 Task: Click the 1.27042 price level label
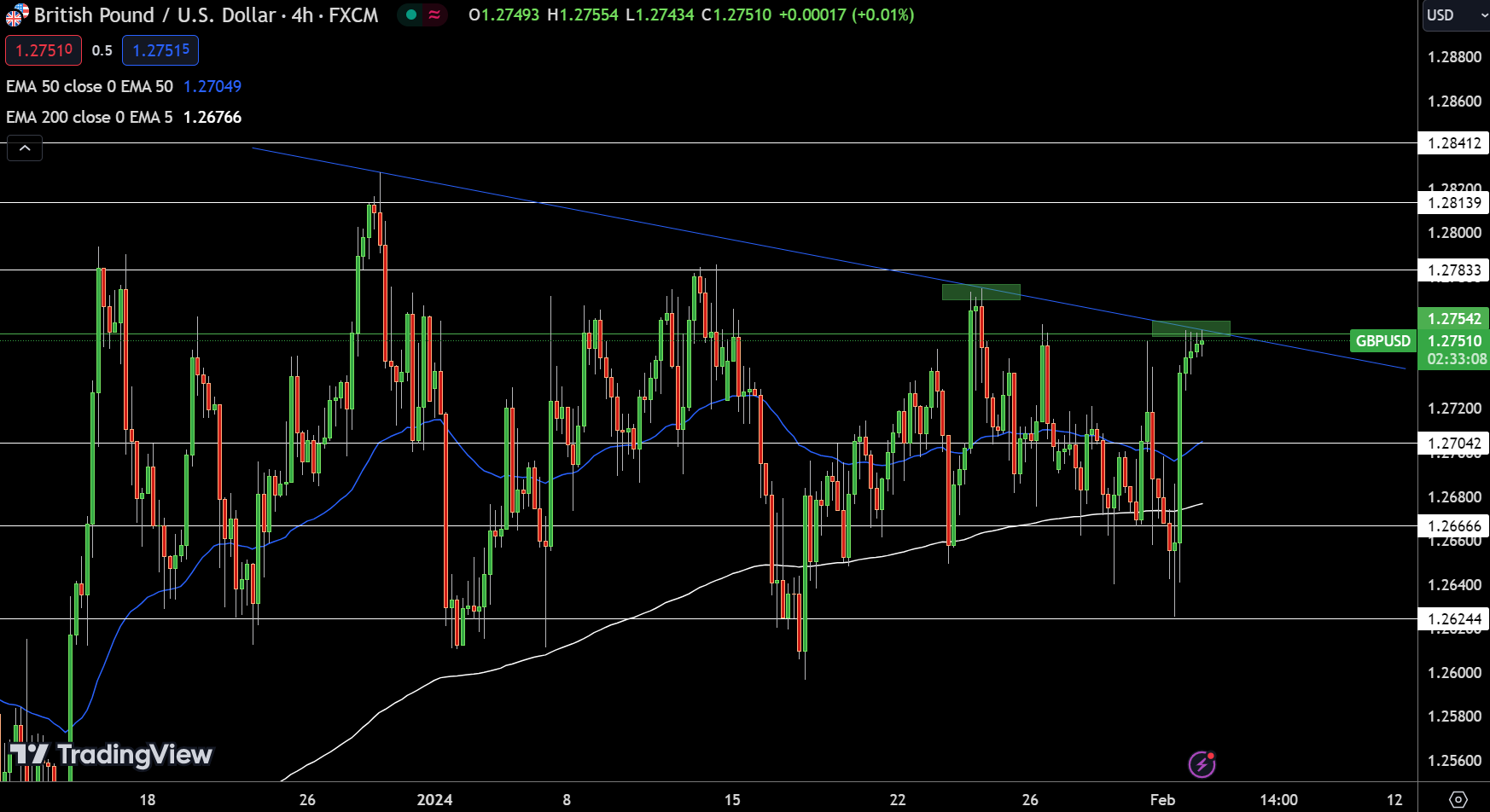pyautogui.click(x=1454, y=443)
